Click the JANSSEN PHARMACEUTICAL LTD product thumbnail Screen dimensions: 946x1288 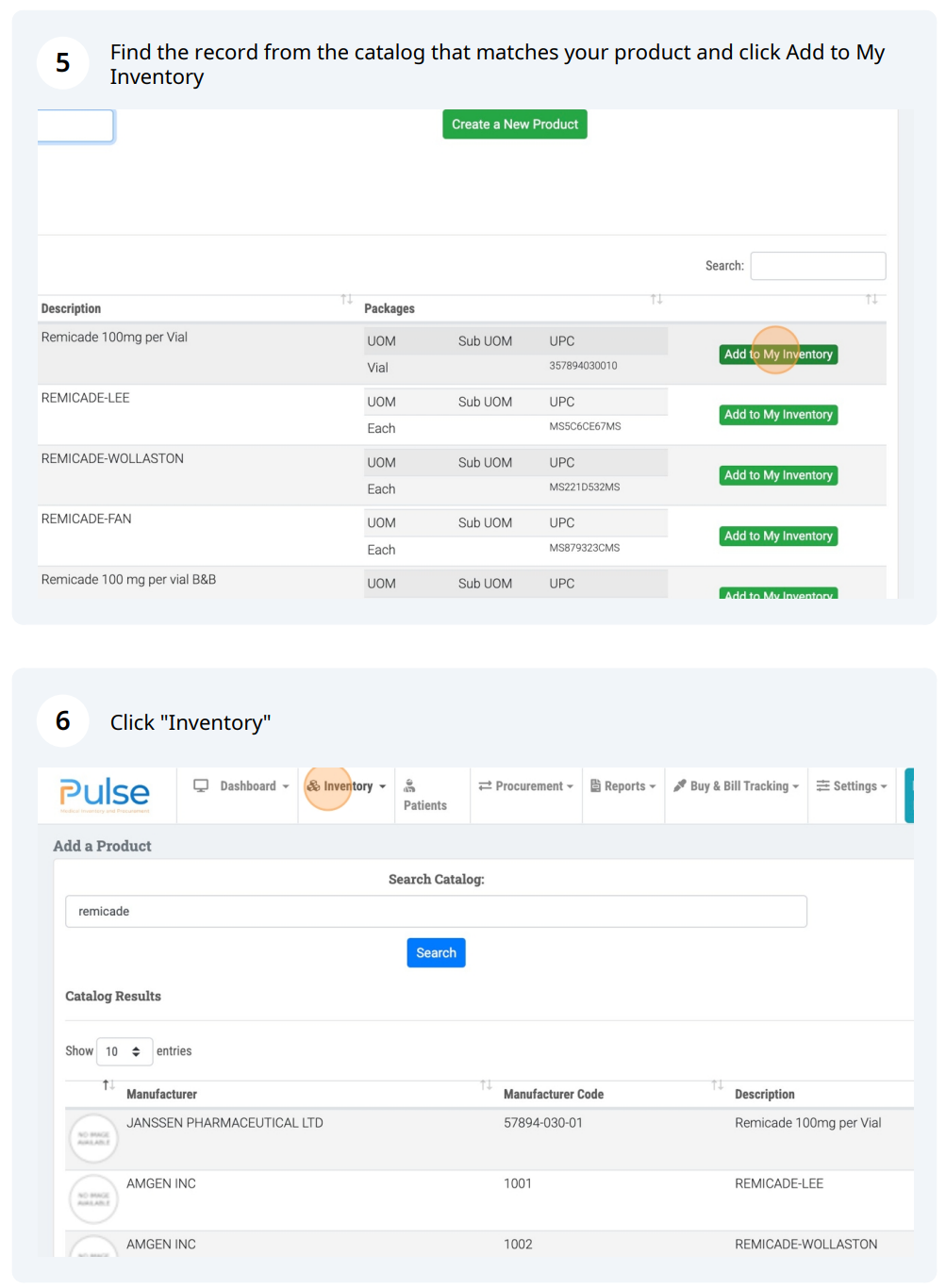(x=93, y=1139)
